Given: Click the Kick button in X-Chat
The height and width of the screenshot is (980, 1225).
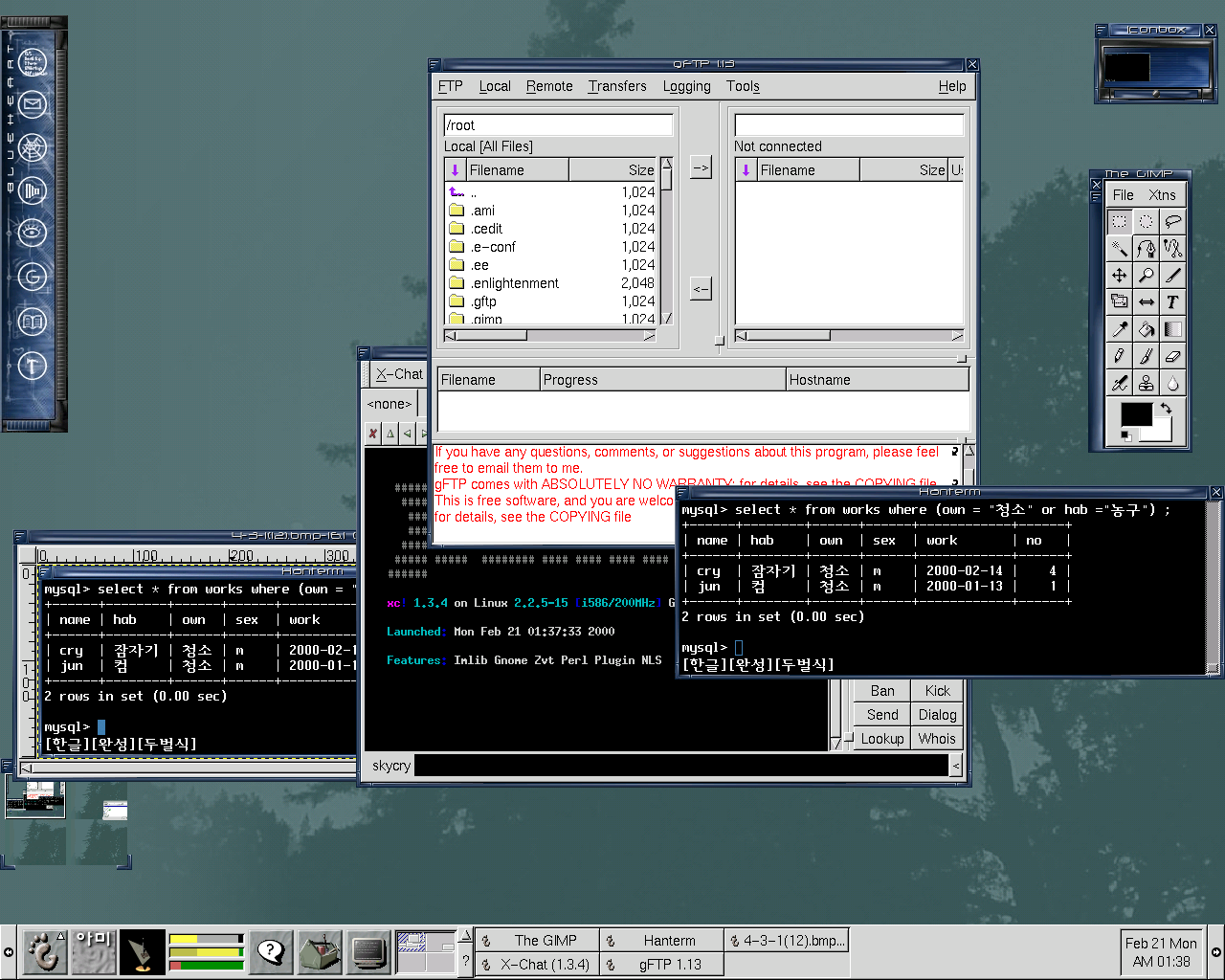Looking at the screenshot, I should point(938,691).
